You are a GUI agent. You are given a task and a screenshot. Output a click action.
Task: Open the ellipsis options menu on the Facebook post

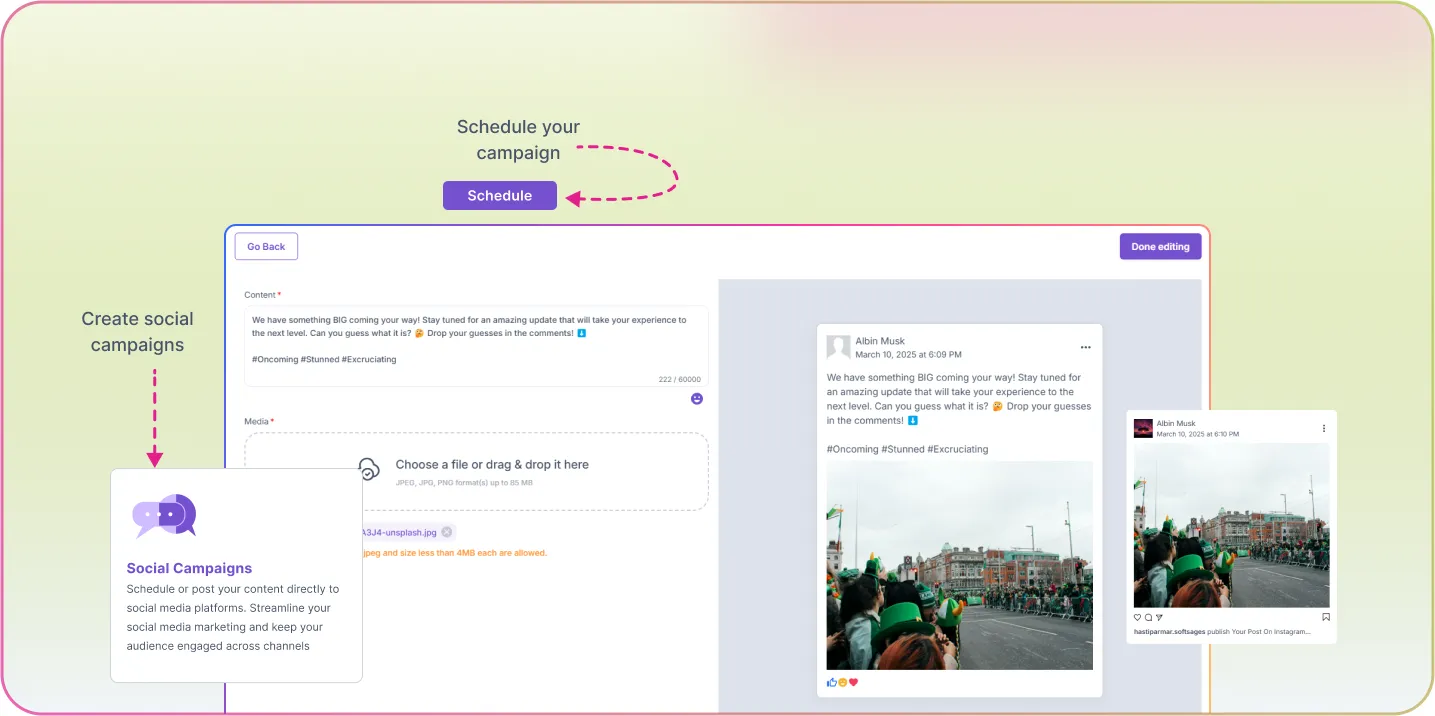coord(1086,346)
